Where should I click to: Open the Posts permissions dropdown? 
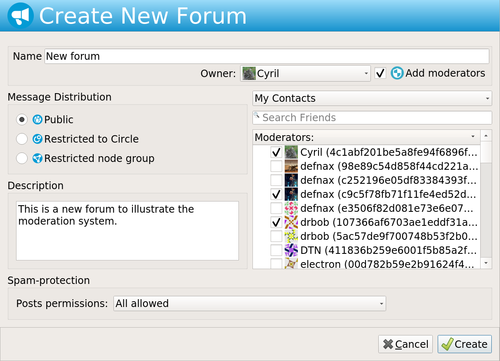249,303
